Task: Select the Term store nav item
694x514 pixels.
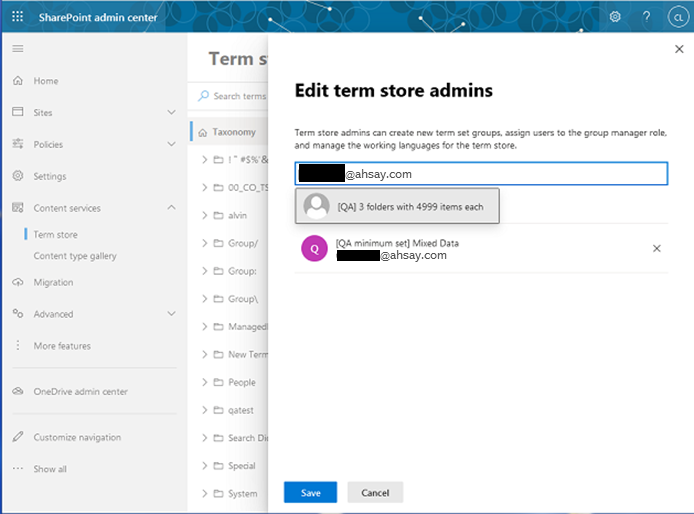Action: (x=55, y=235)
